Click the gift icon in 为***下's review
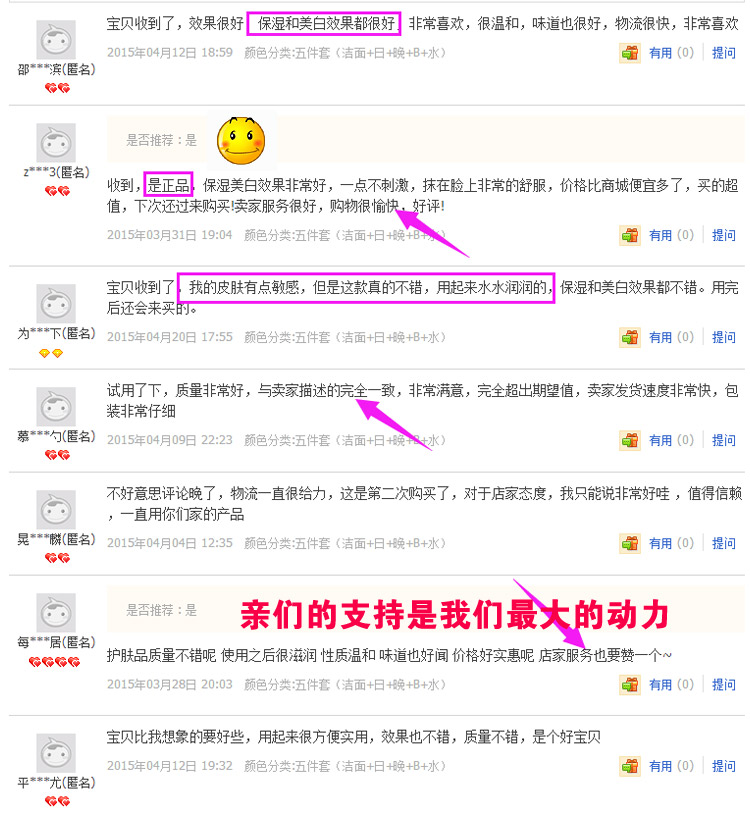Viewport: 750px width, 815px height. 629,337
